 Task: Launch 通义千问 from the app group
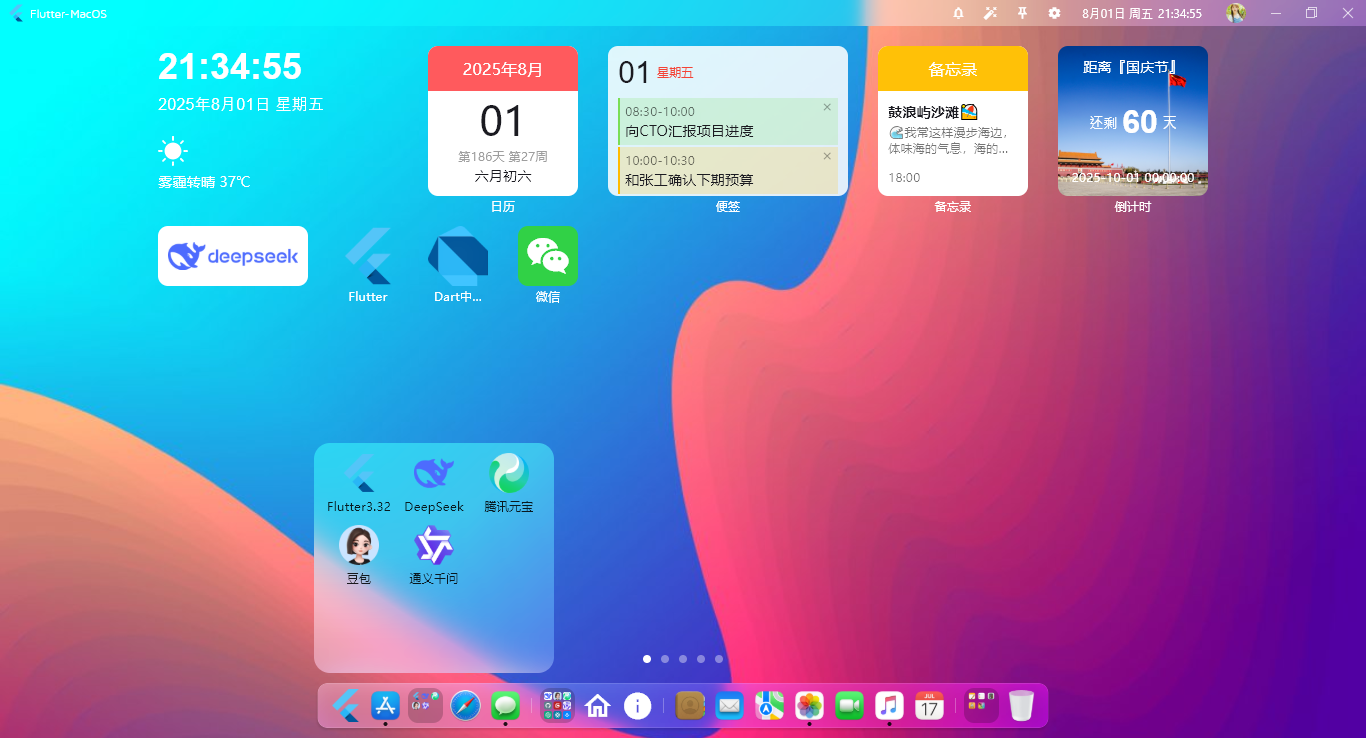(433, 546)
